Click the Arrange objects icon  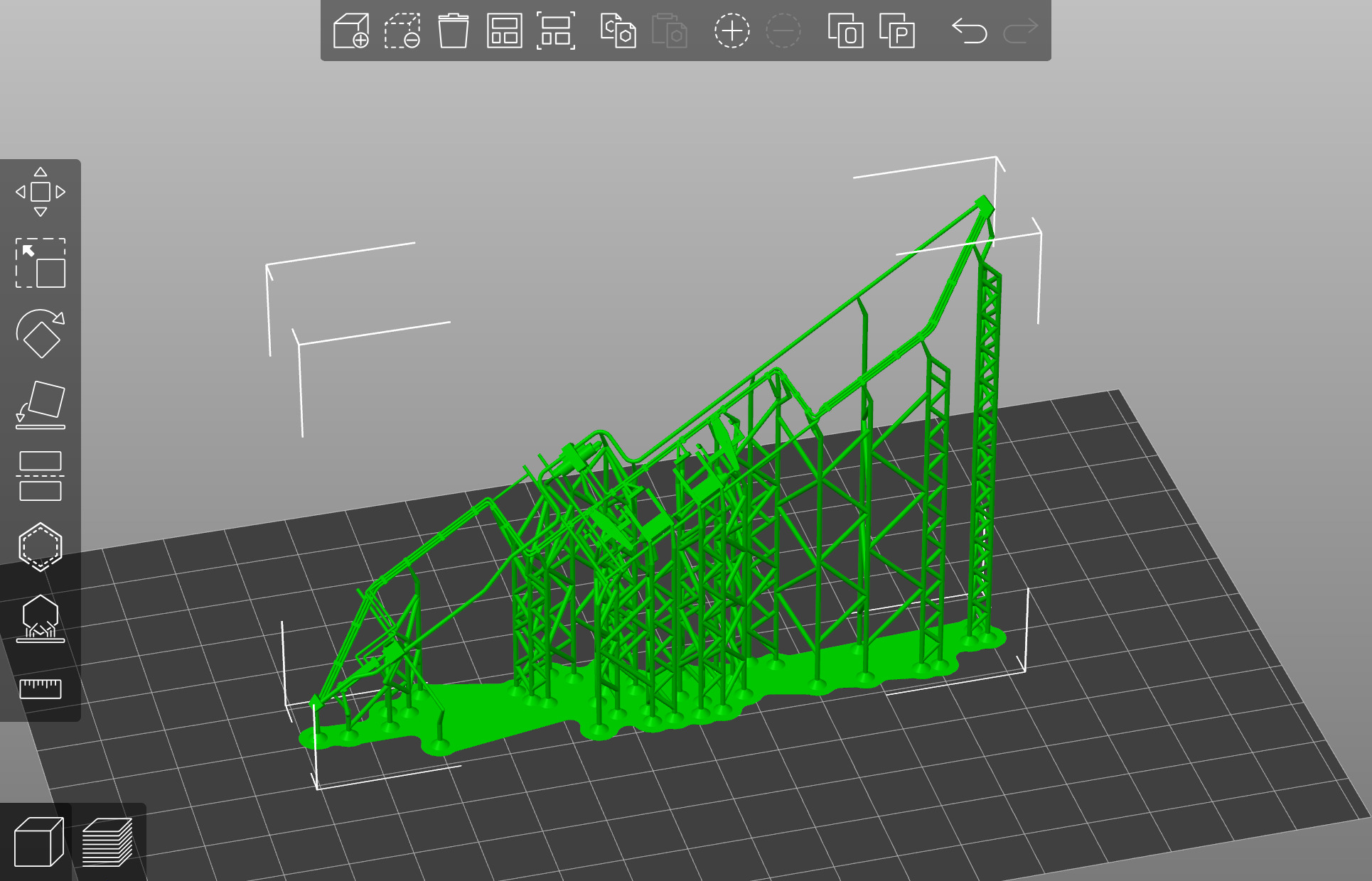505,31
